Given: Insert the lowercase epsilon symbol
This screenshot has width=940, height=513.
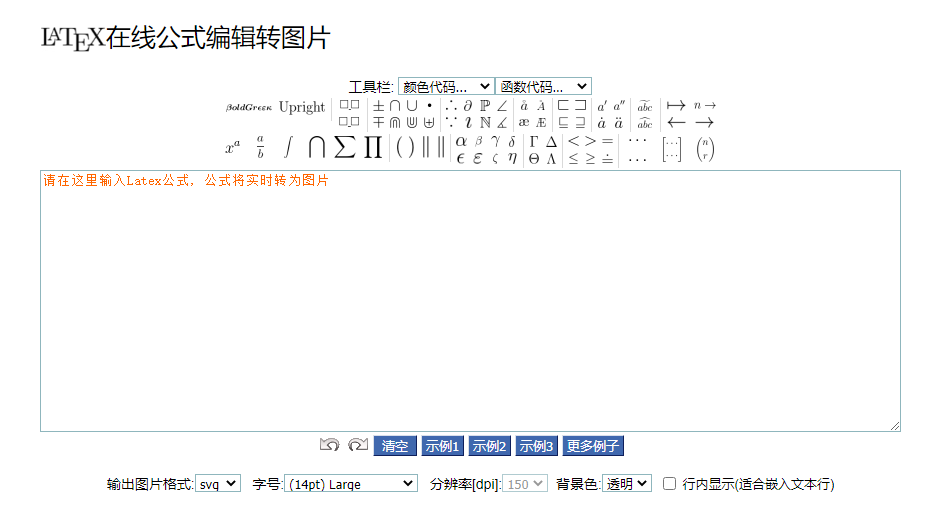Looking at the screenshot, I should pyautogui.click(x=460, y=158).
